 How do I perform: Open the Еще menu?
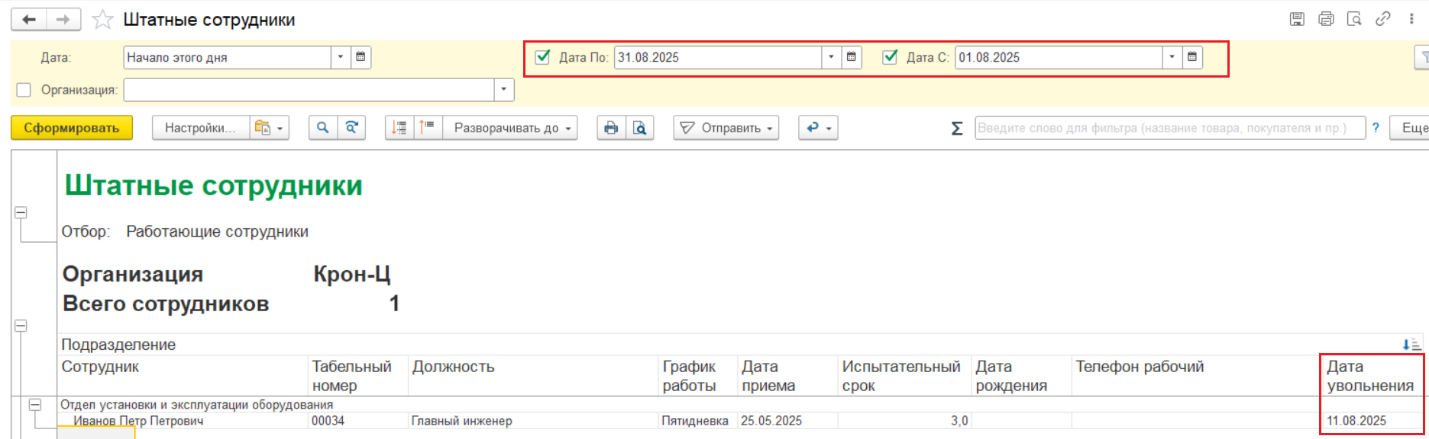(1413, 128)
